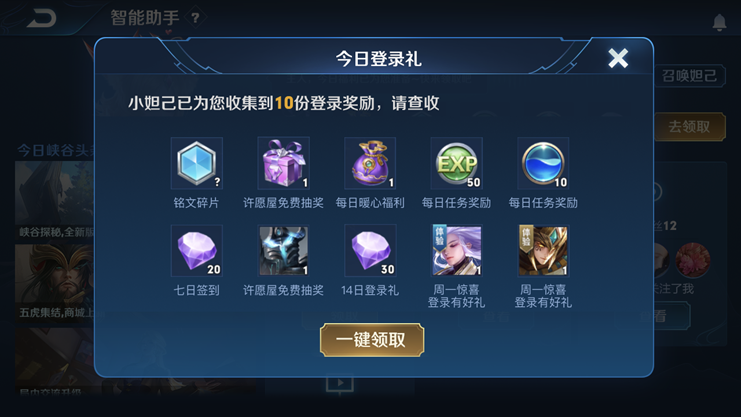
Task: Close the 今日登录礼 dialog
Action: pos(618,59)
